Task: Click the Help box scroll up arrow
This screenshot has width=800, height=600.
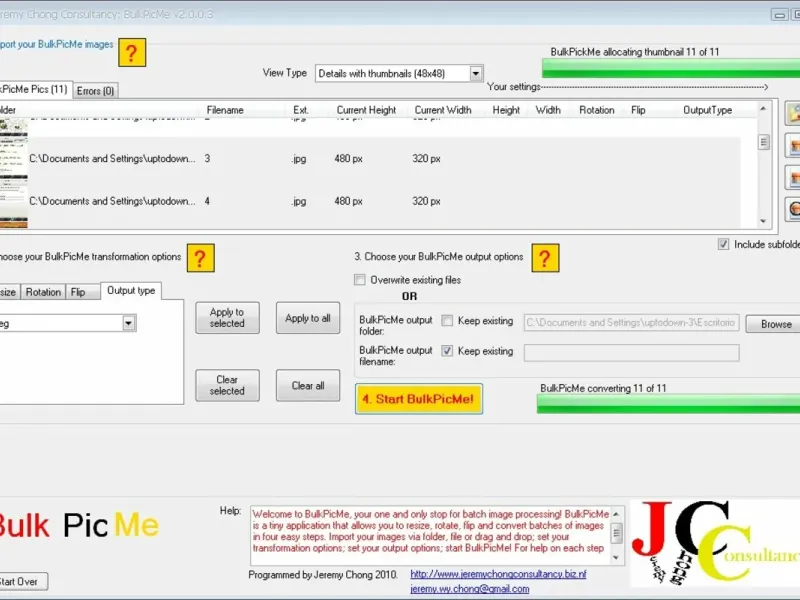Action: pyautogui.click(x=616, y=513)
